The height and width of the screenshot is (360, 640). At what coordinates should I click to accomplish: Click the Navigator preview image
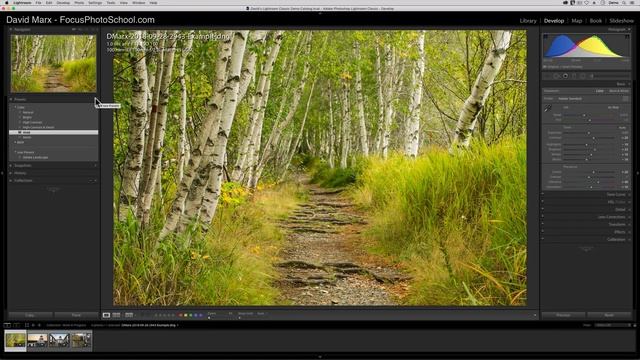[x=53, y=63]
